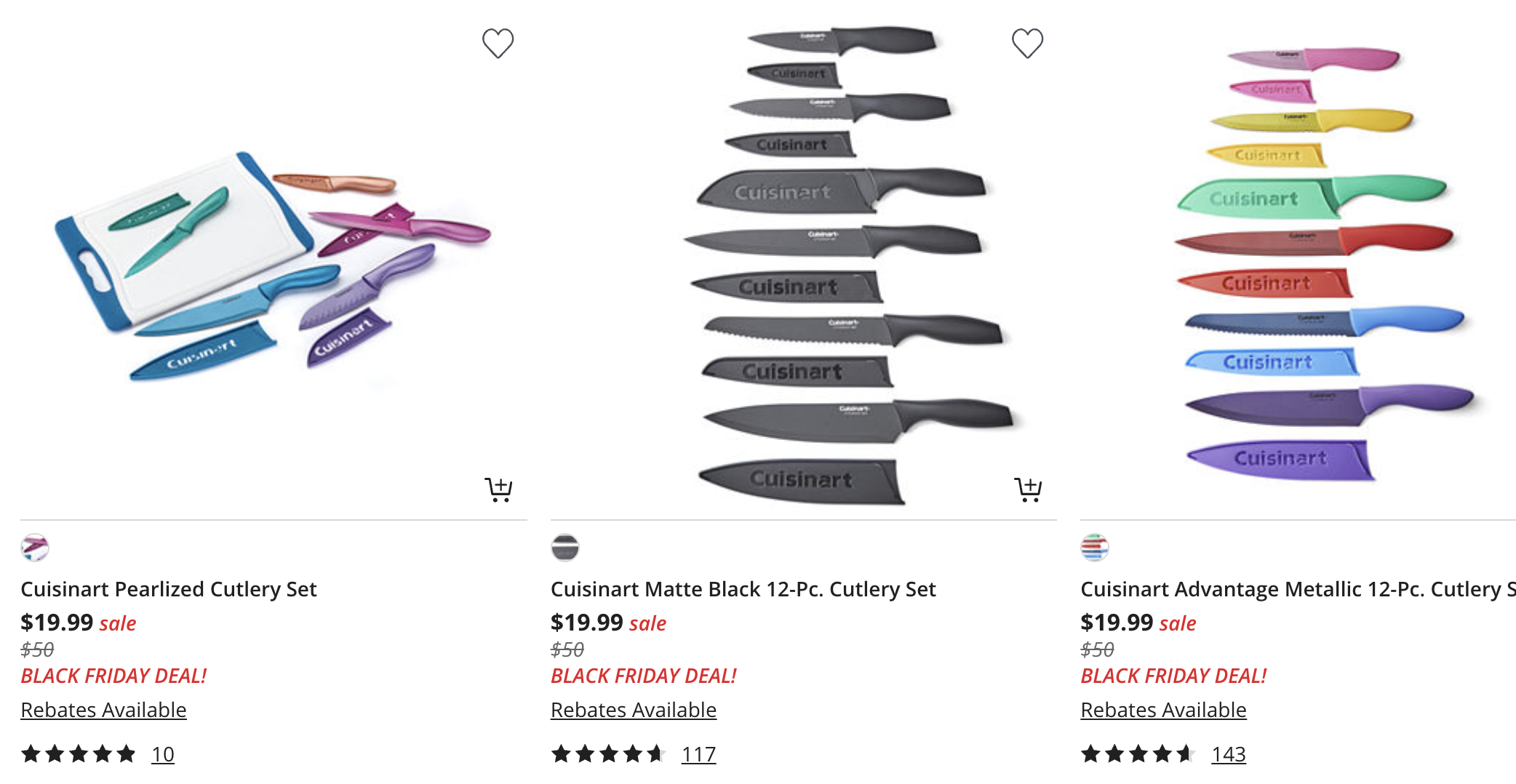View Rebates Available for Matte Black set
This screenshot has width=1516, height=784.
[x=634, y=710]
